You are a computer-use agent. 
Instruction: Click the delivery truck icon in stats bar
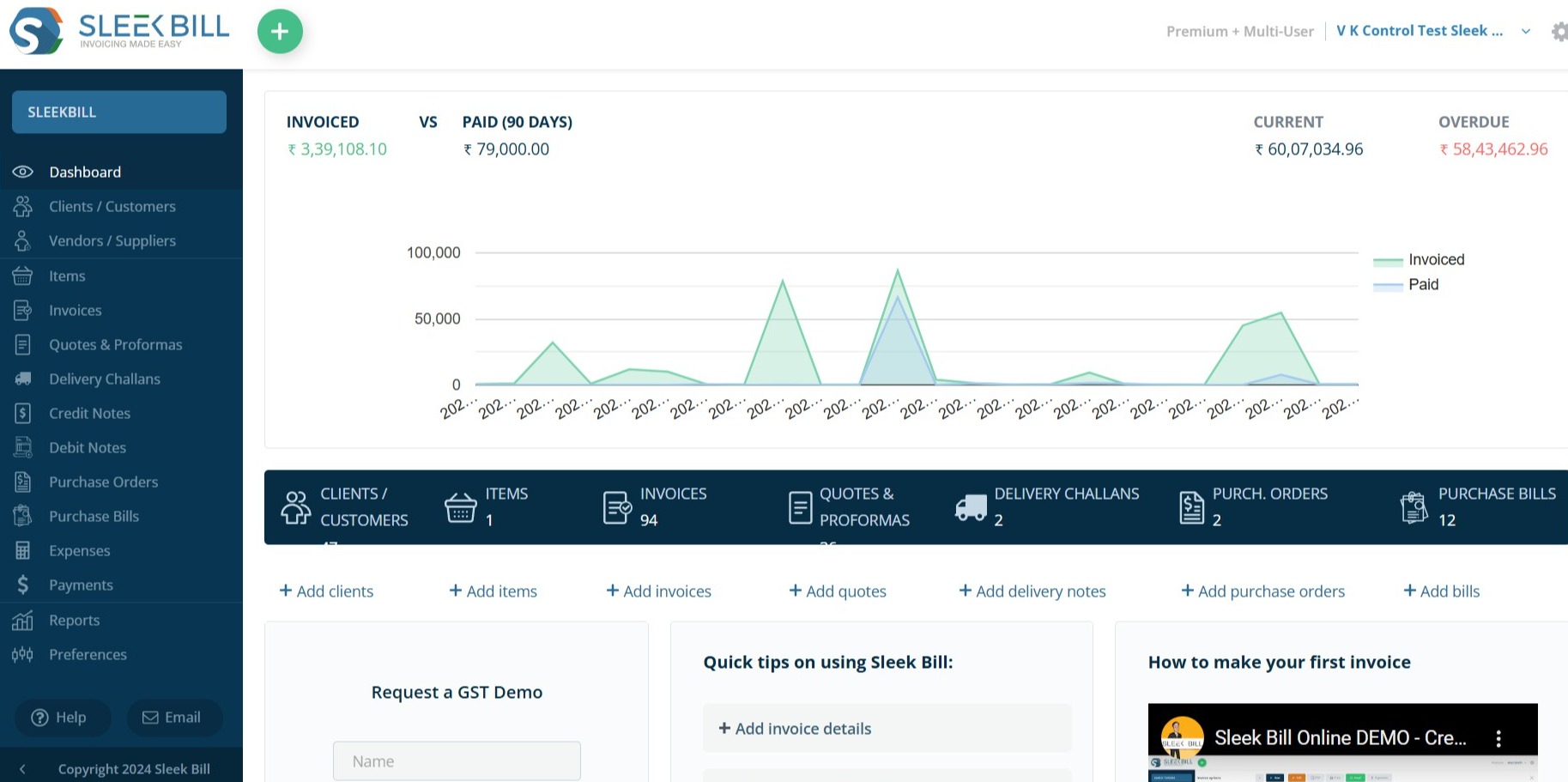point(971,507)
